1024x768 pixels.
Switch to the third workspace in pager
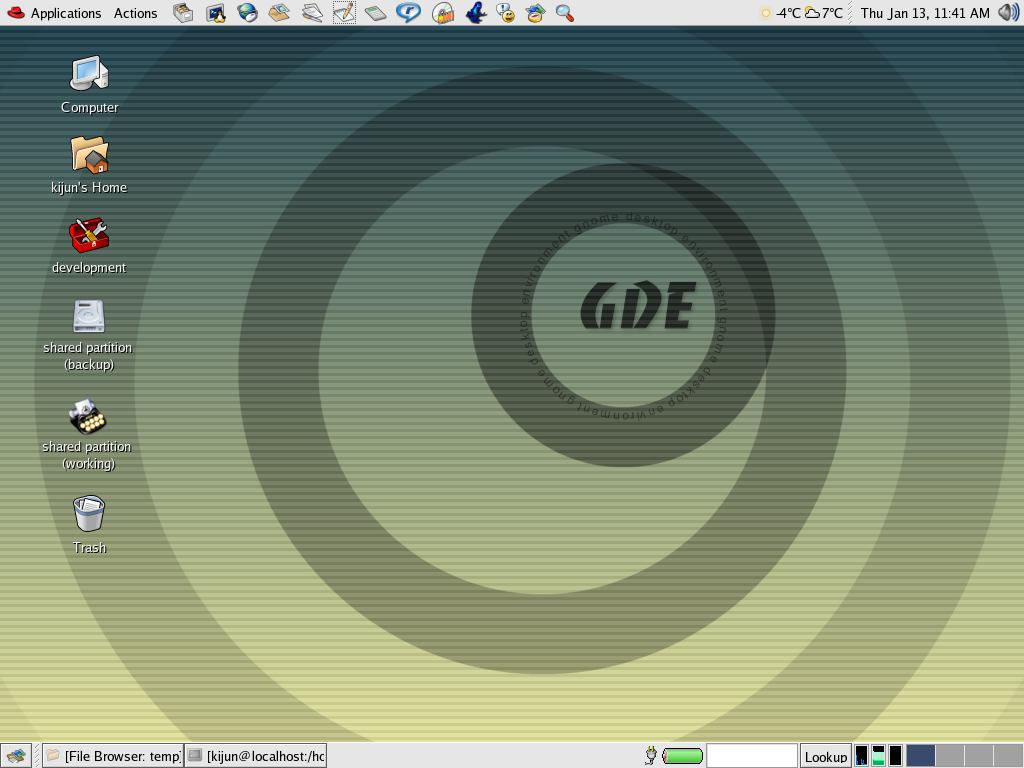[x=979, y=756]
